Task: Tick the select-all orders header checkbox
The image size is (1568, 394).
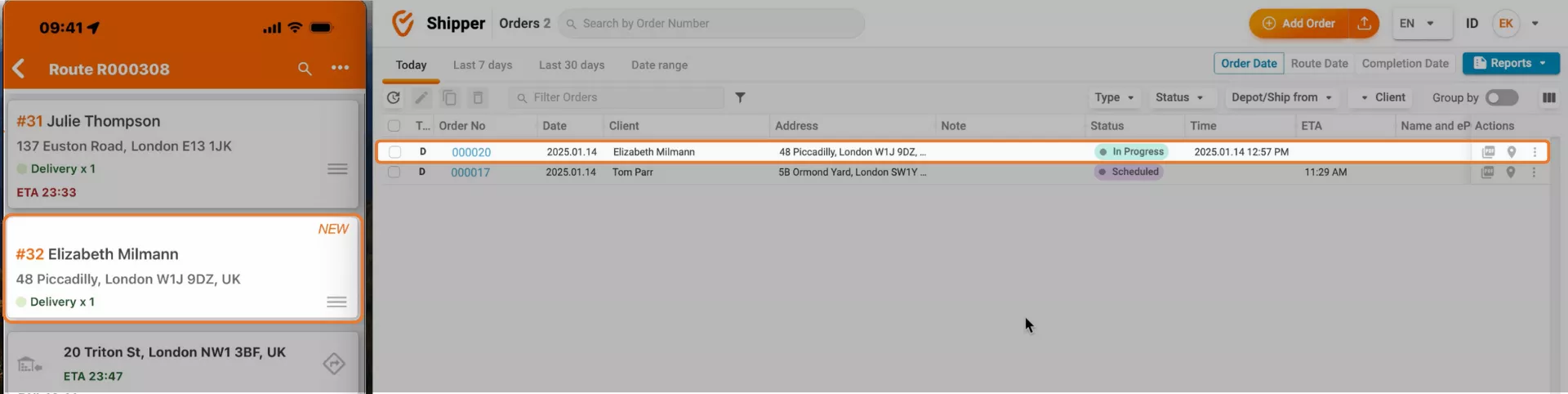Action: pos(394,126)
